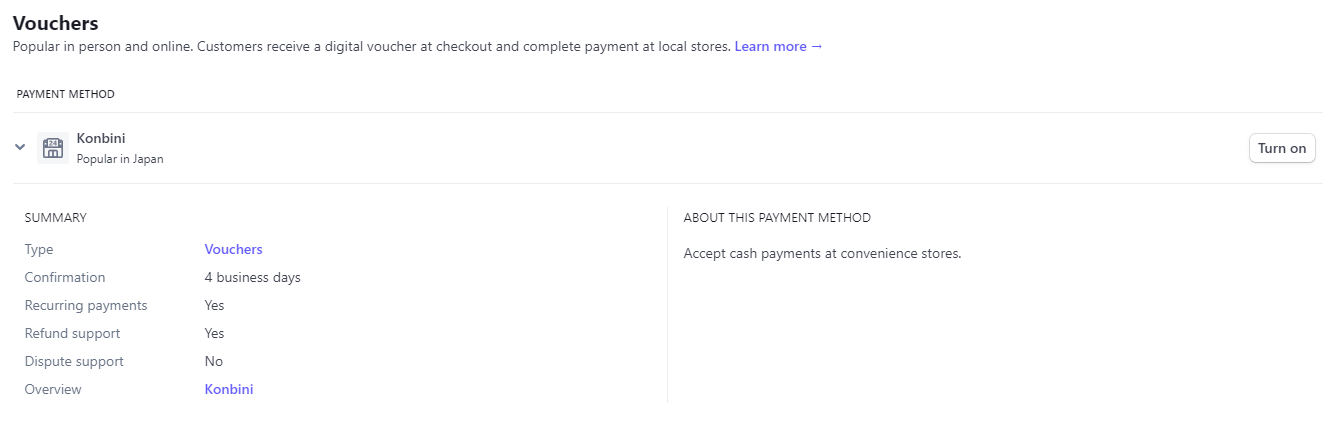Click the Overview label in summary
The width and height of the screenshot is (1334, 422).
53,389
